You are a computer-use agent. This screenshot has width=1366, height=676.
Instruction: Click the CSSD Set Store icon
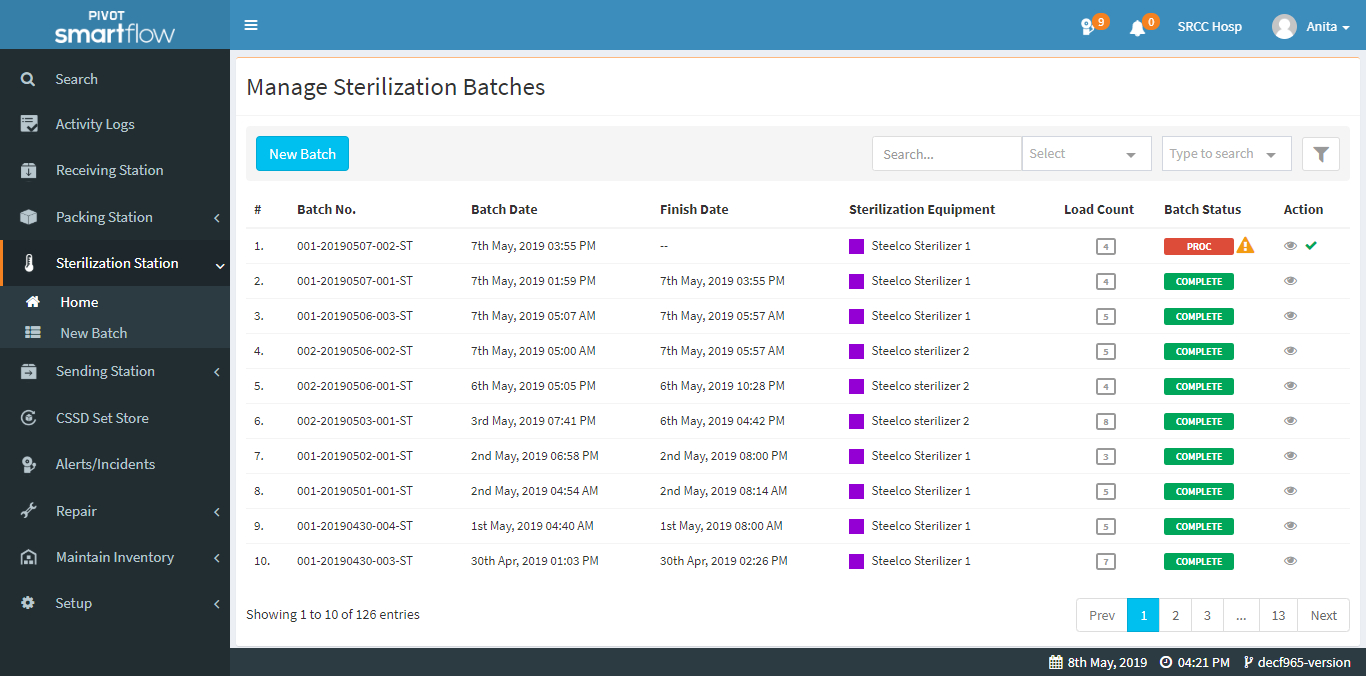tap(29, 418)
